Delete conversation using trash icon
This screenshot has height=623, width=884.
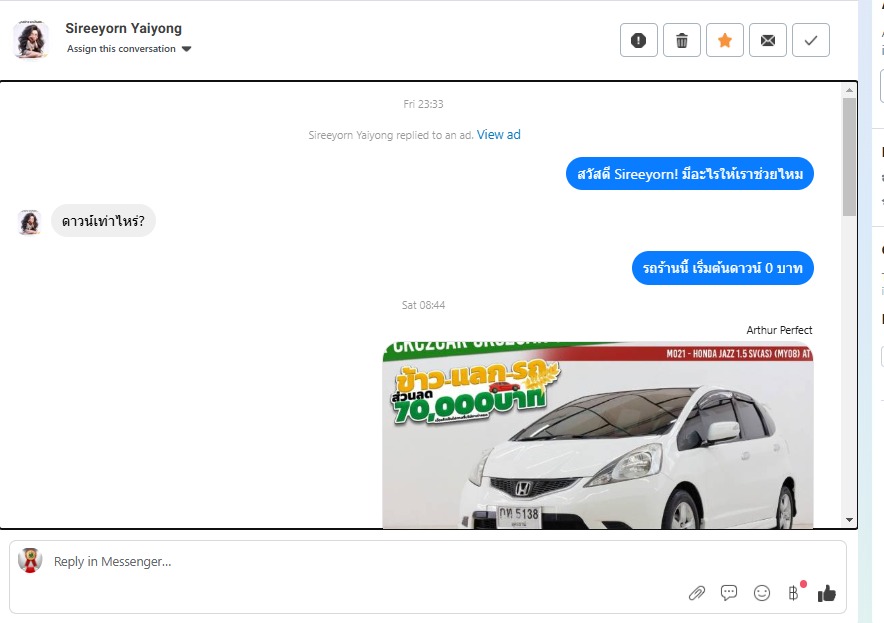[682, 40]
